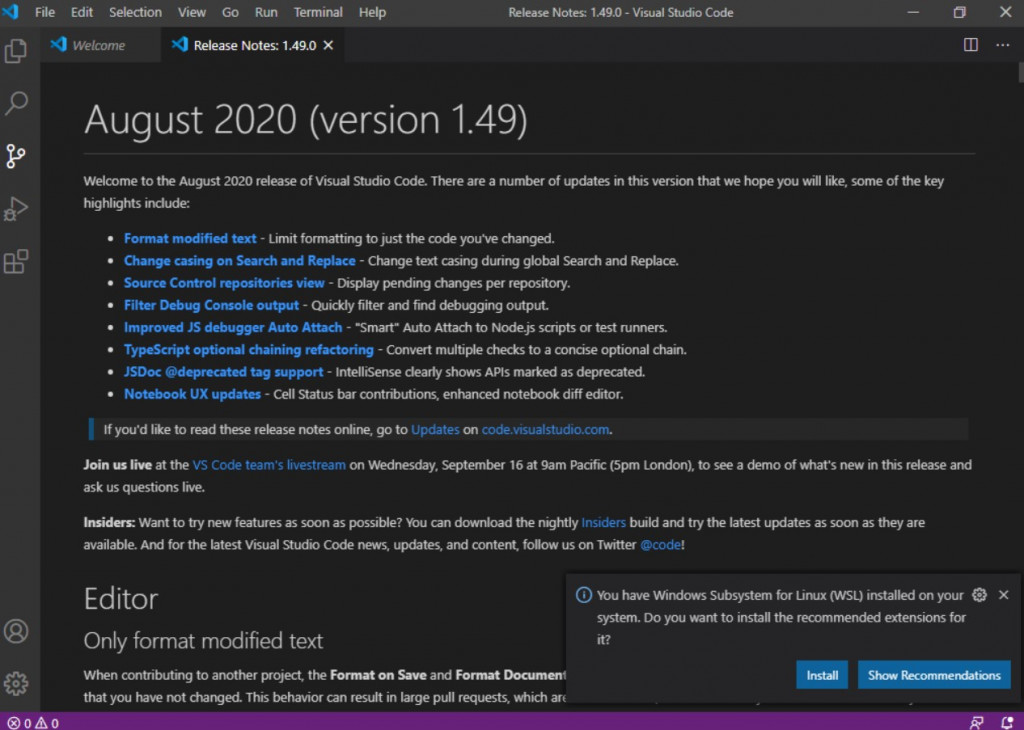
Task: Click the feedback icon in status bar
Action: (976, 723)
